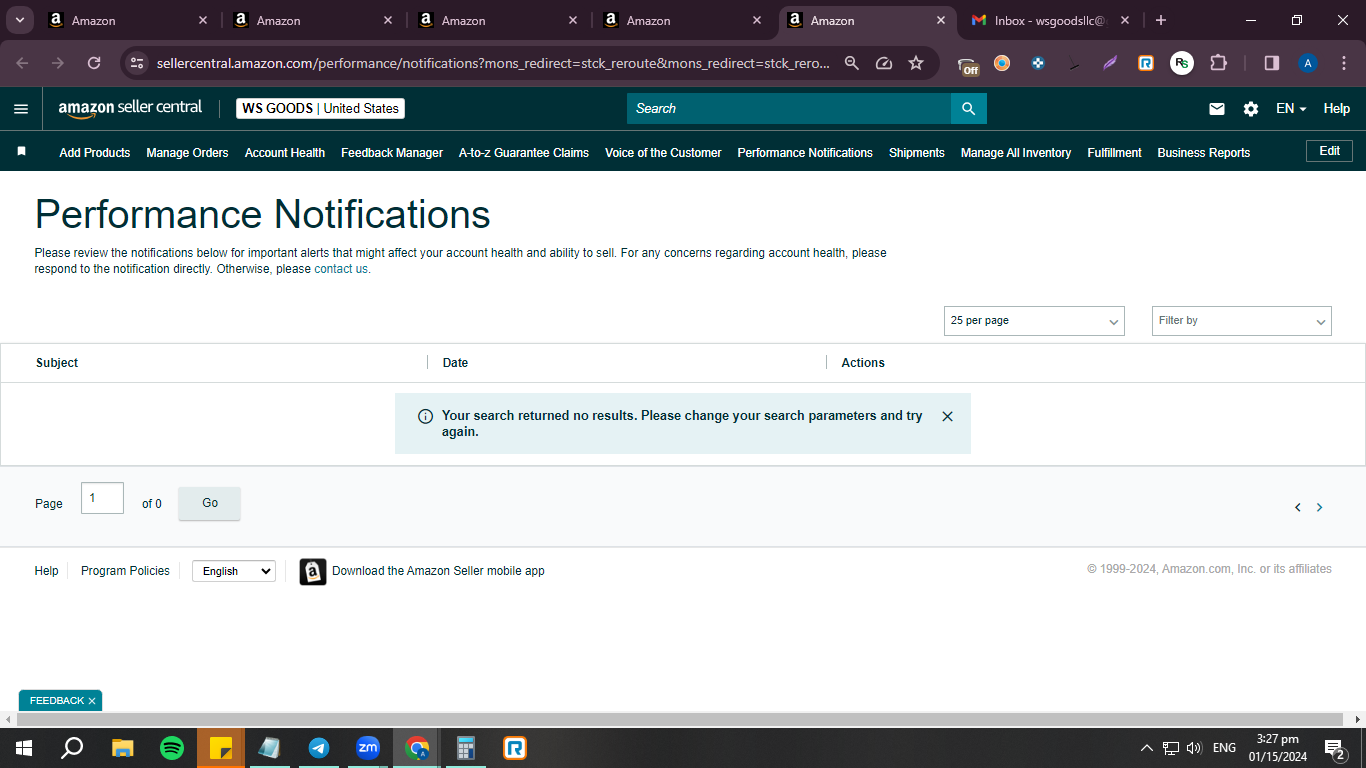Open WS GOODS United States account switcher
1366x768 pixels.
[x=320, y=108]
